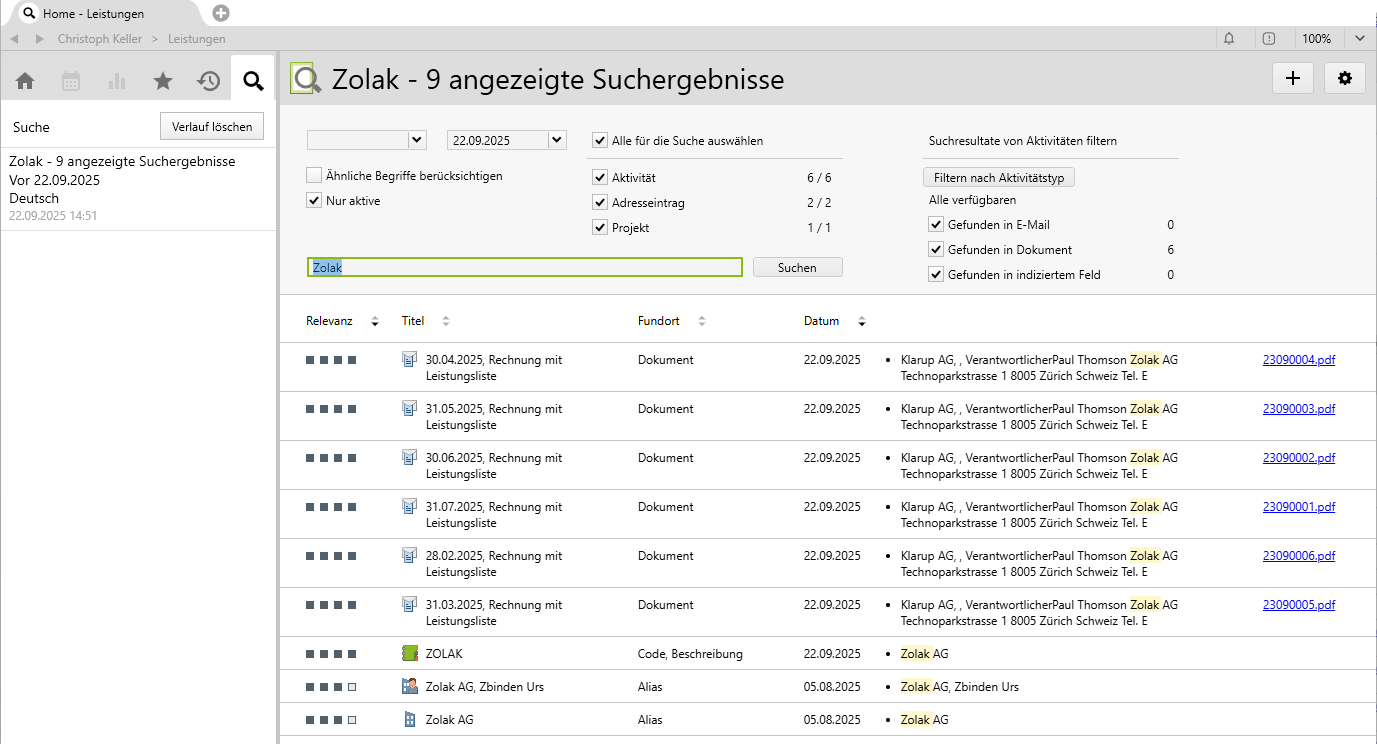Uncheck the 'Nur aktive' checkbox
This screenshot has width=1377, height=744.
[x=314, y=200]
